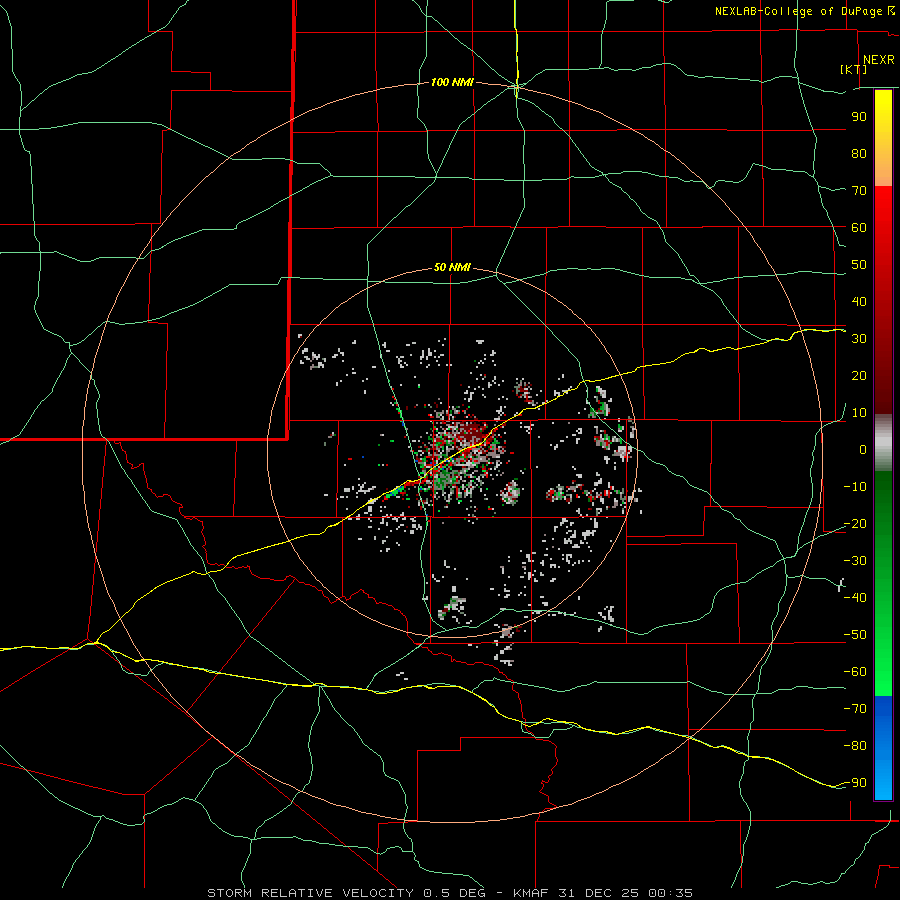
Task: Click the "0" value on velocity scale
Action: click(863, 449)
